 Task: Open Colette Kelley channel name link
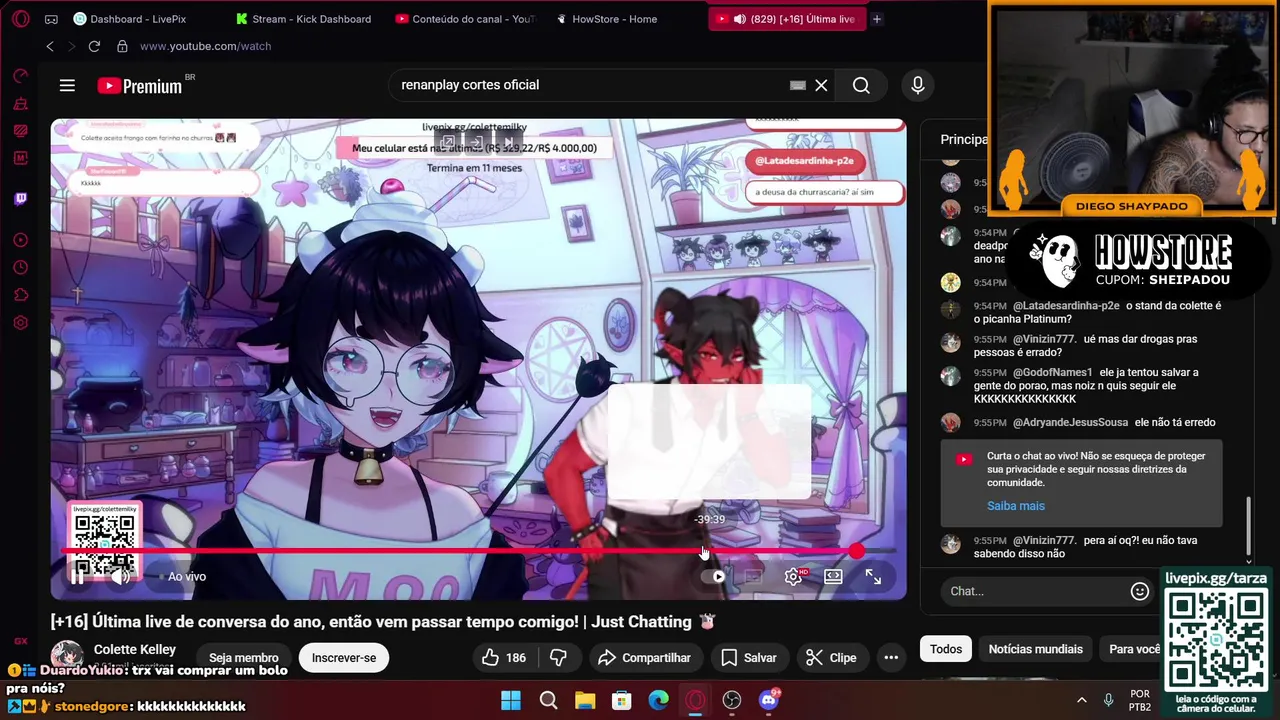click(x=134, y=650)
